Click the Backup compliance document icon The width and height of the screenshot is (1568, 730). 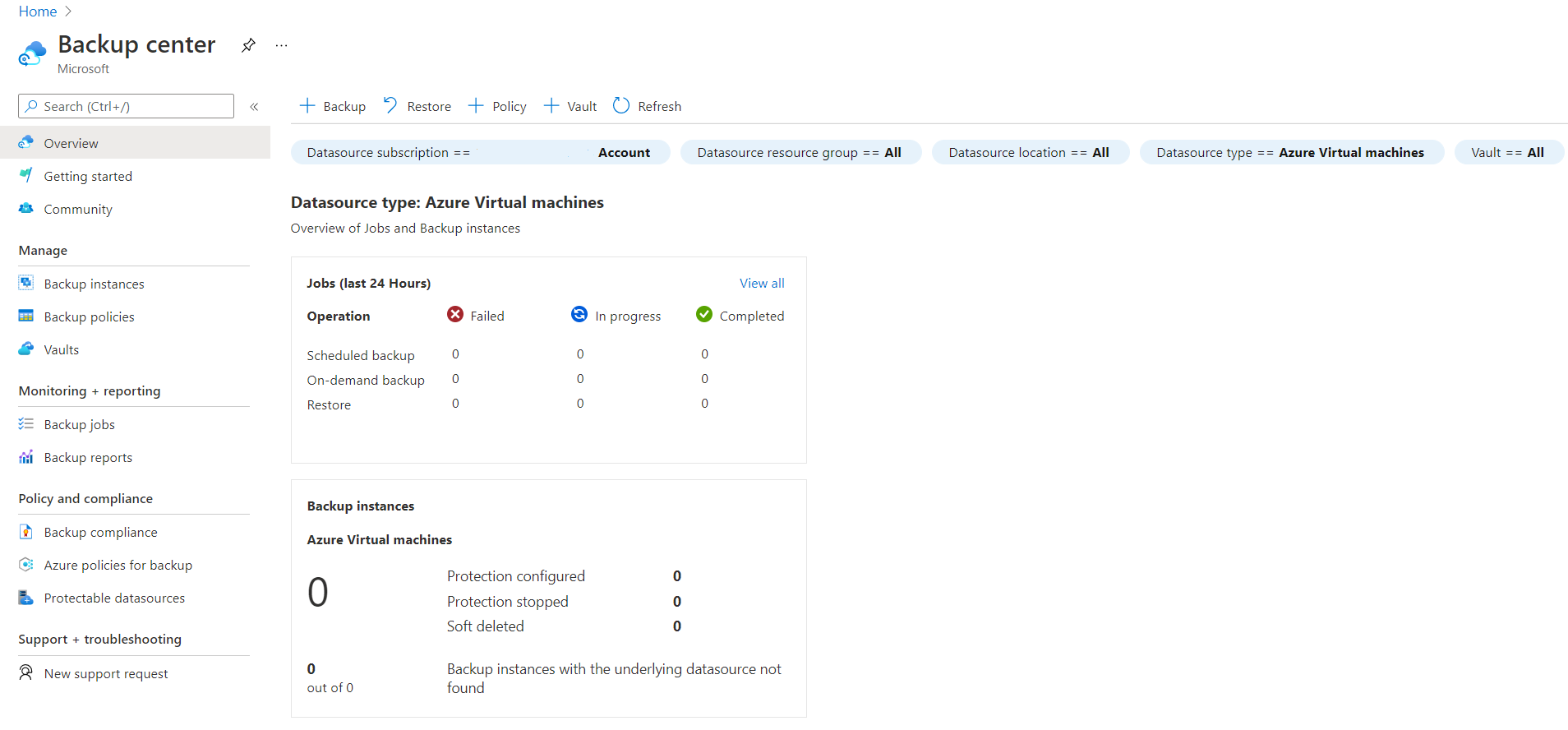26,531
